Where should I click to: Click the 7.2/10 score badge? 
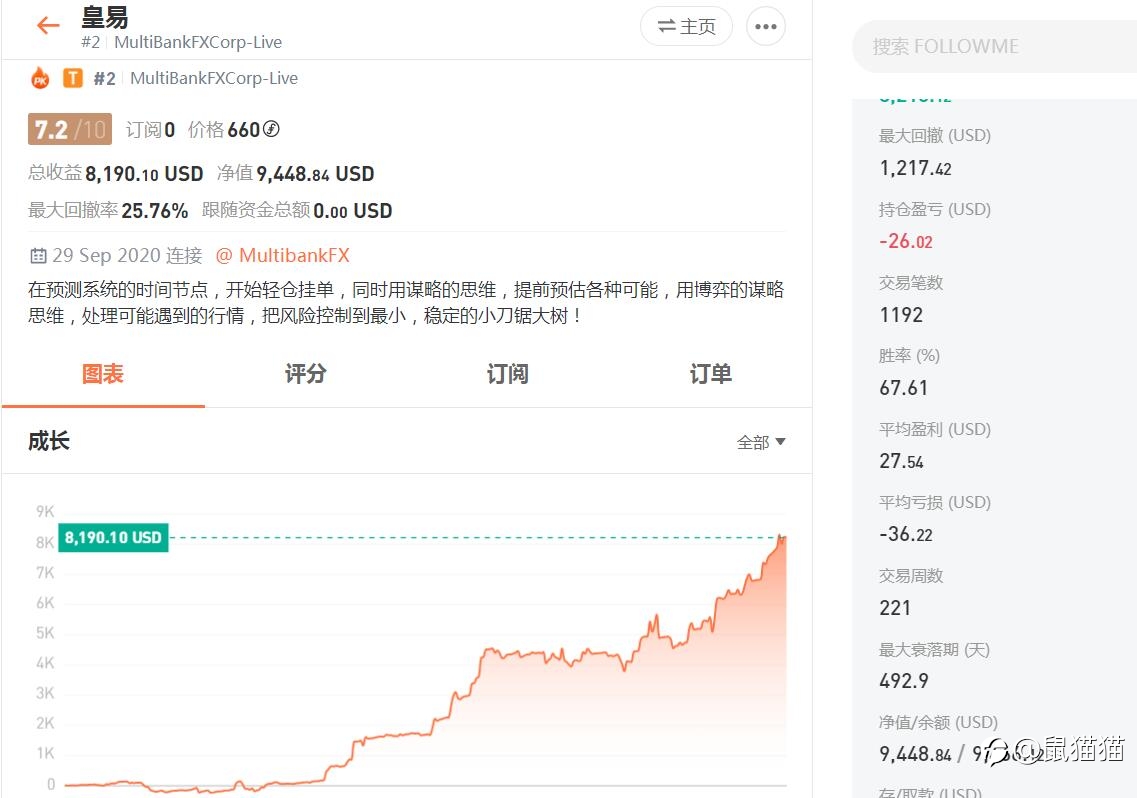pos(70,129)
